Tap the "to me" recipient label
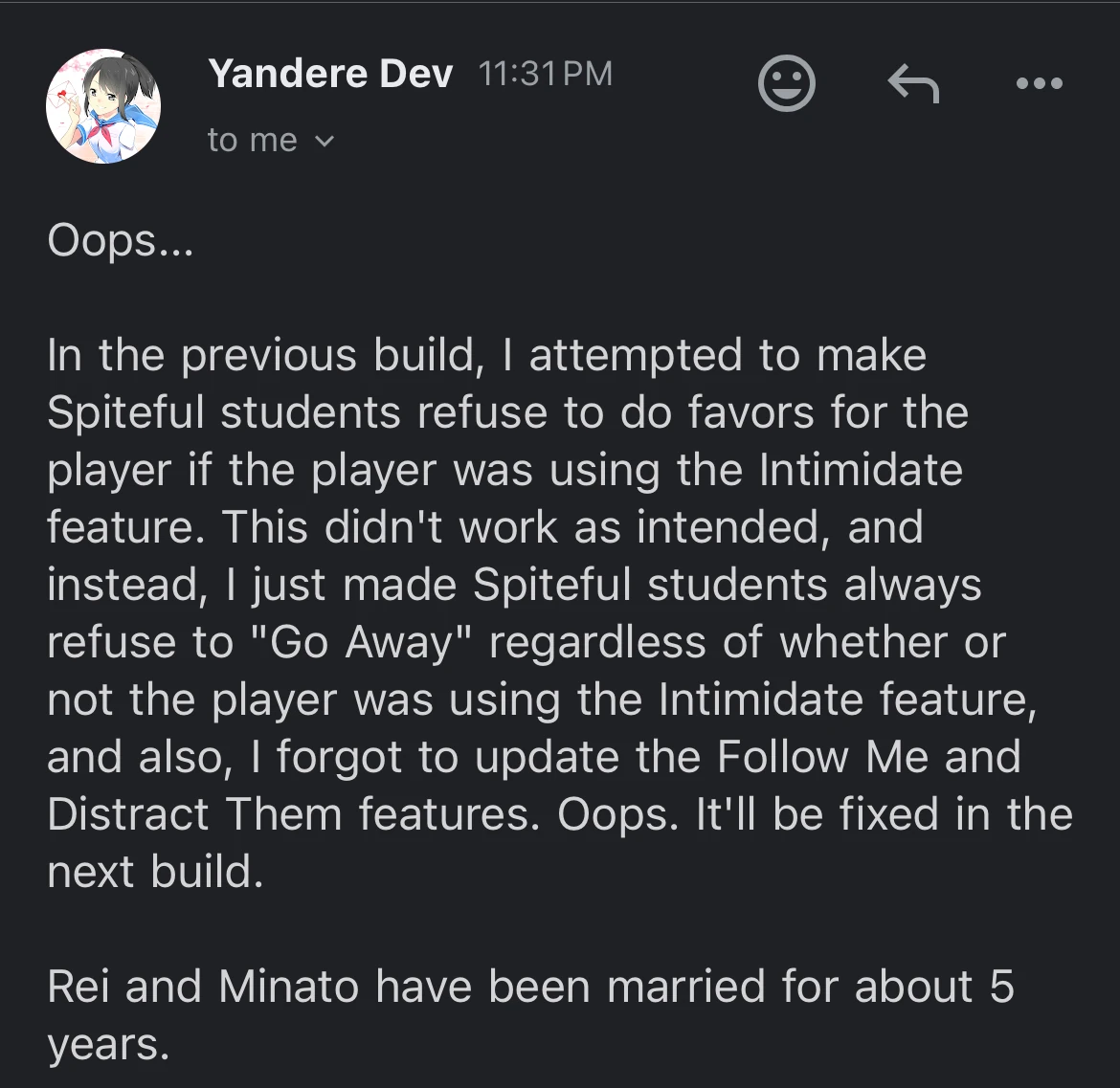This screenshot has height=1088, width=1120. click(252, 141)
